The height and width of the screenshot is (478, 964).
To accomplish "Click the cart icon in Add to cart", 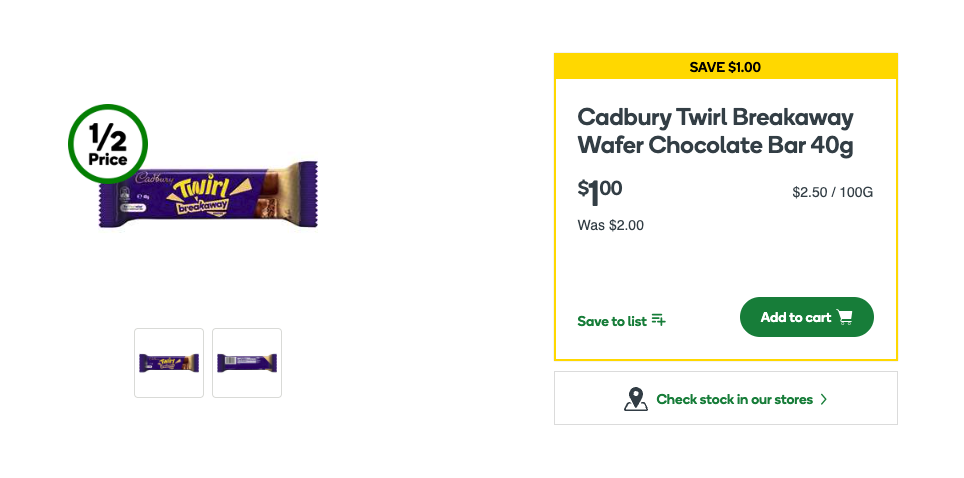I will coord(845,317).
